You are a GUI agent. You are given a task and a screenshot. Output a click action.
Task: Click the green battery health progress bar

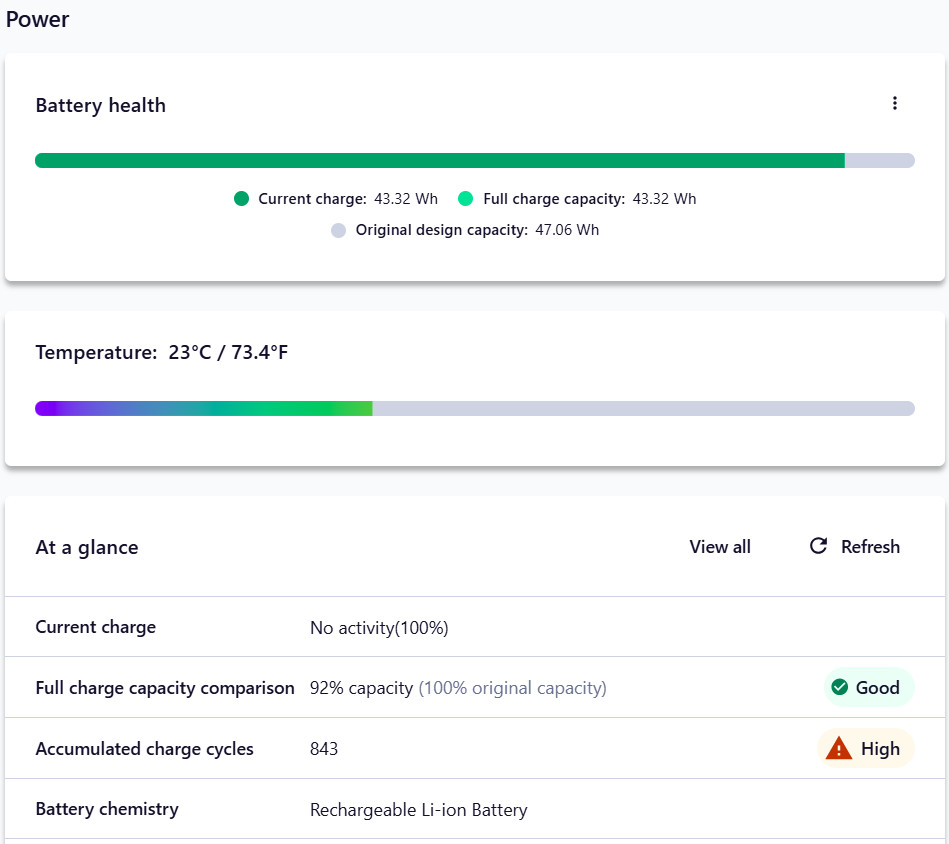[440, 160]
